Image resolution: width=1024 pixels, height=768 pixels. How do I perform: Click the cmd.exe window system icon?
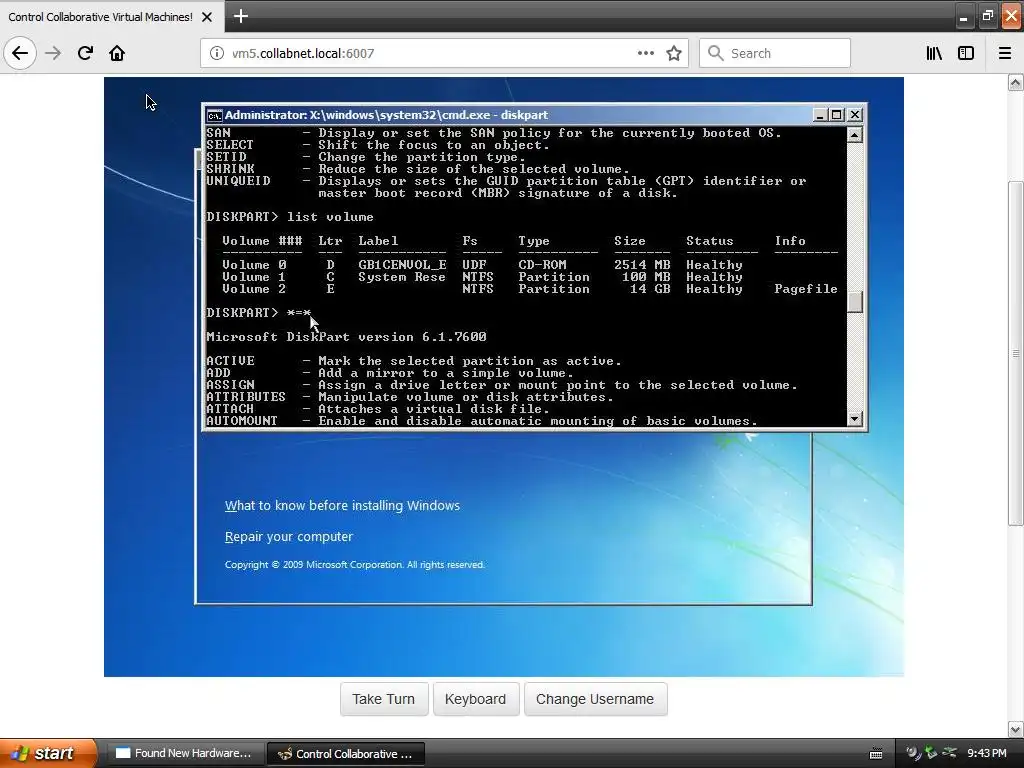pos(214,116)
